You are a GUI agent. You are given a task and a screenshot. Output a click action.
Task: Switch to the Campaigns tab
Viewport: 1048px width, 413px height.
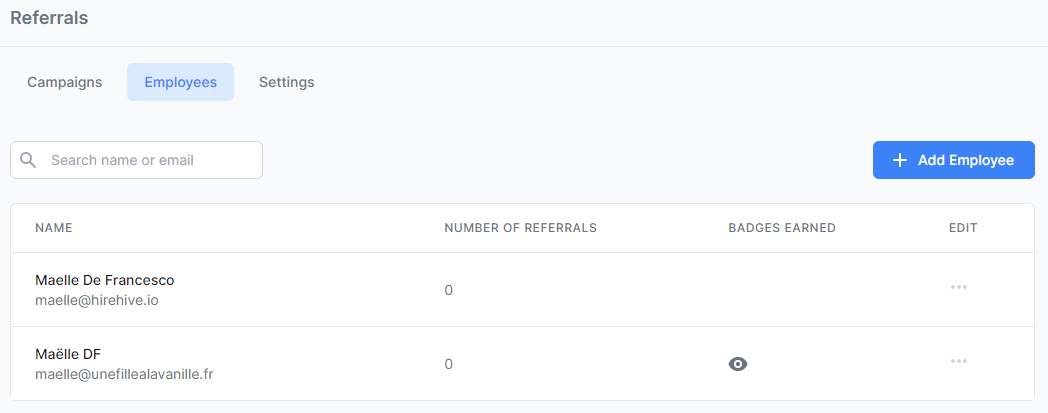click(x=64, y=82)
